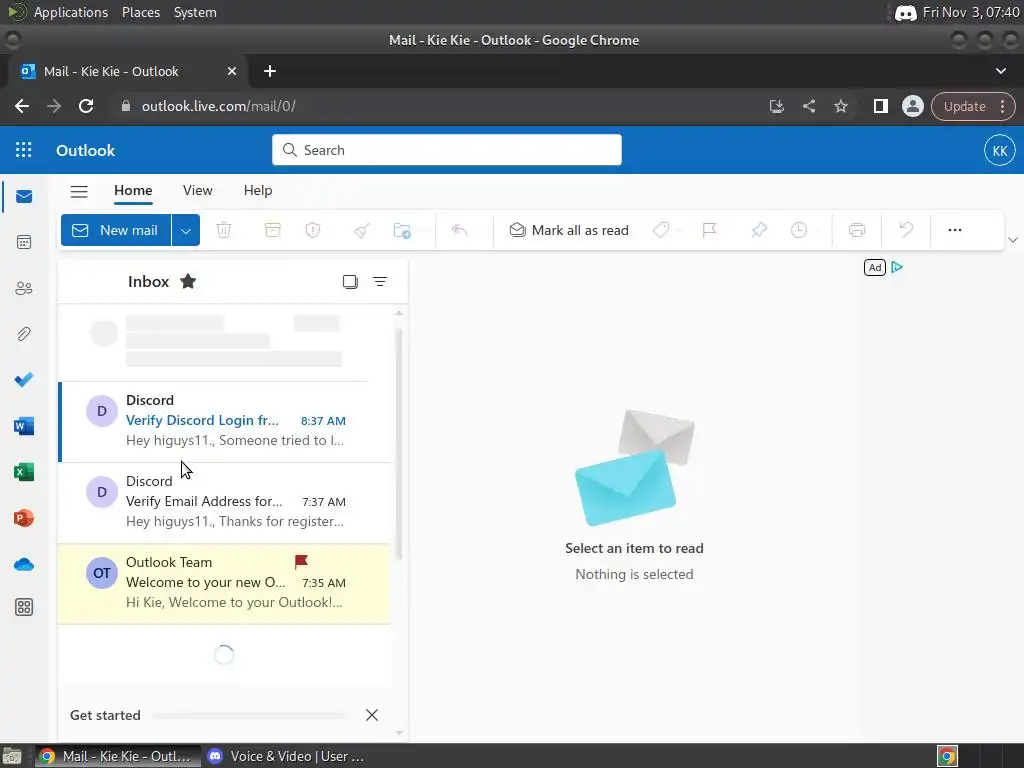Image resolution: width=1024 pixels, height=768 pixels.
Task: Open Discord Verify Email Address email
Action: click(225, 502)
